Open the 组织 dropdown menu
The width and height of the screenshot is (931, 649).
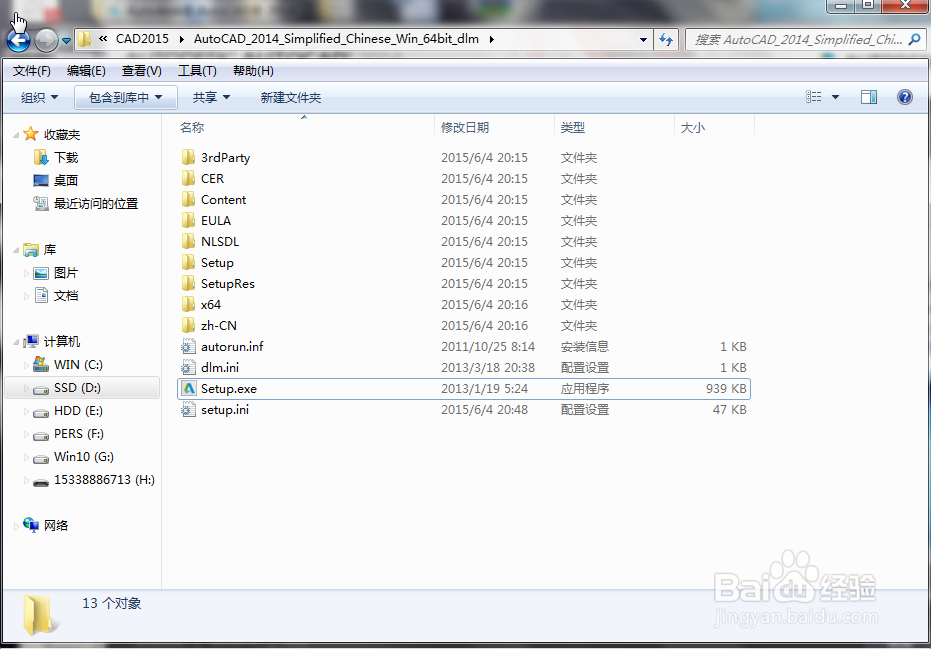pyautogui.click(x=38, y=96)
